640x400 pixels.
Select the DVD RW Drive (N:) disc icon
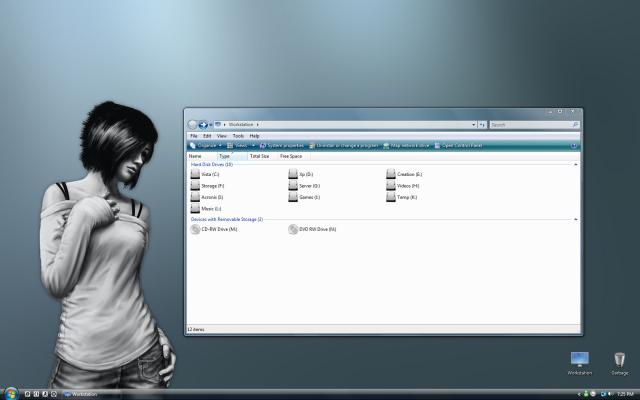point(293,229)
